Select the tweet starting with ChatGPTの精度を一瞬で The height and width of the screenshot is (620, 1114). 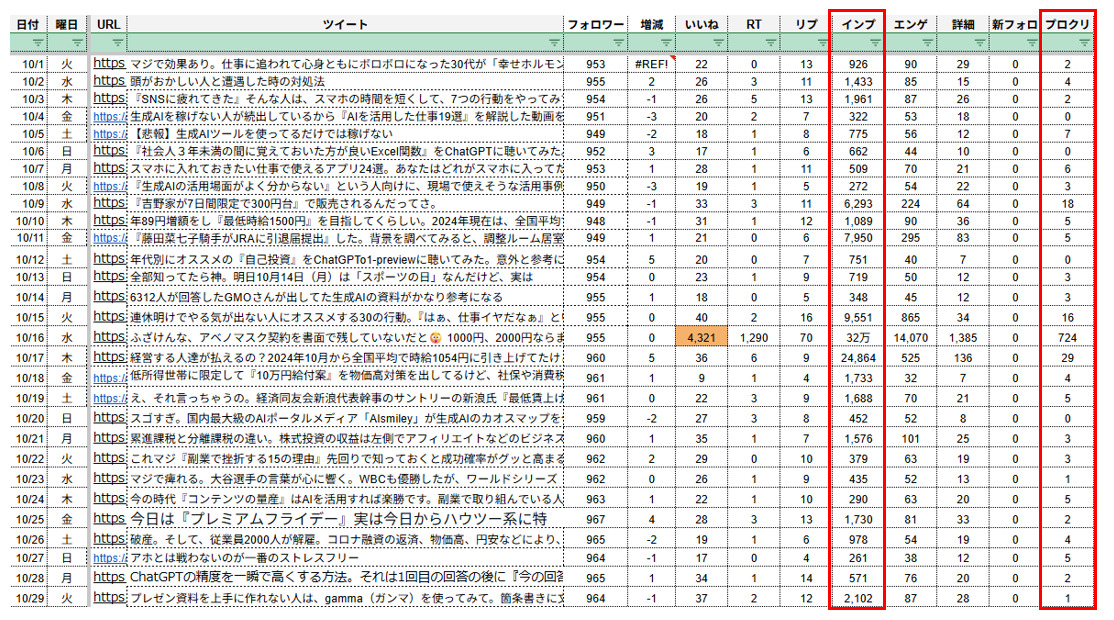[x=346, y=577]
